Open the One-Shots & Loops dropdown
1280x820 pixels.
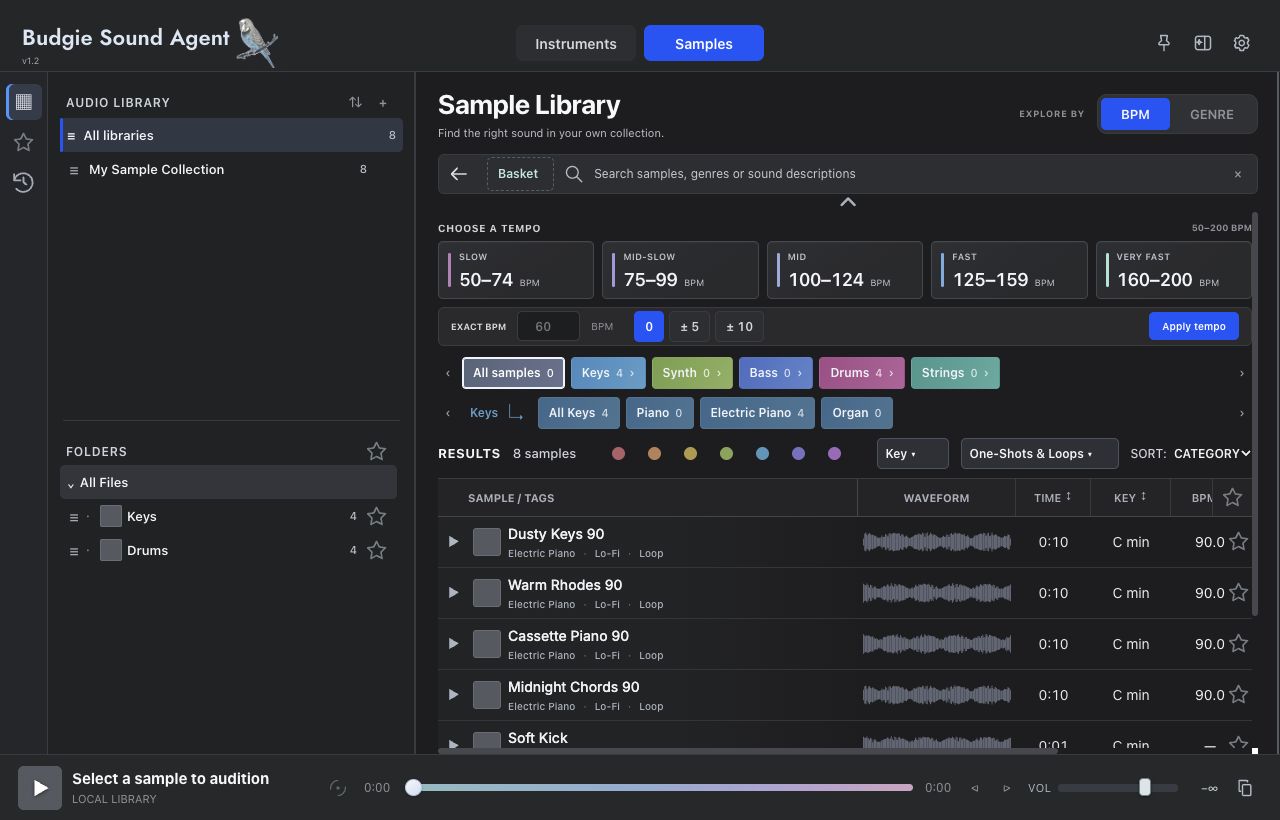point(1040,454)
